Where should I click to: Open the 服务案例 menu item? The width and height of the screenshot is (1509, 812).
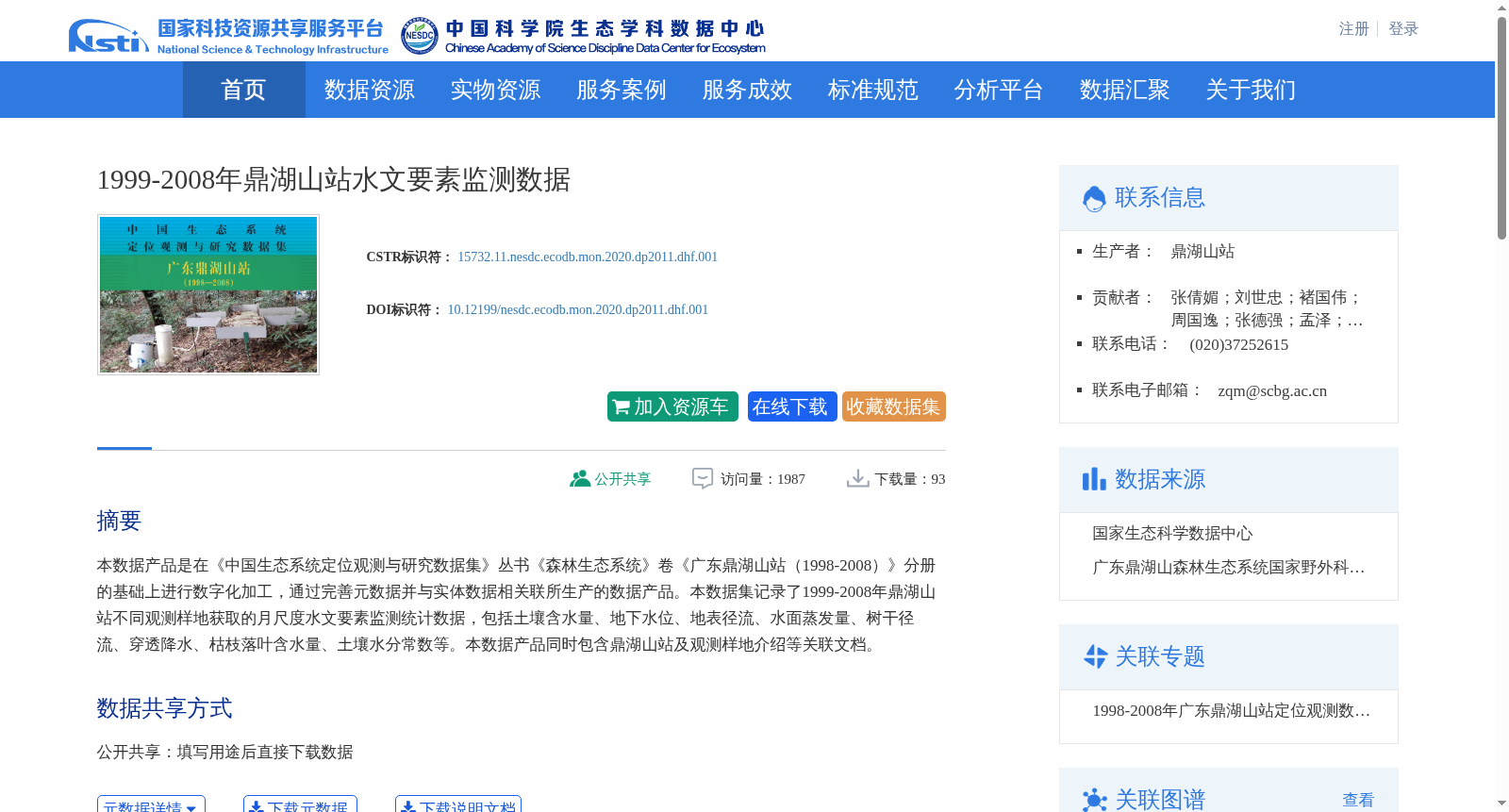[622, 90]
